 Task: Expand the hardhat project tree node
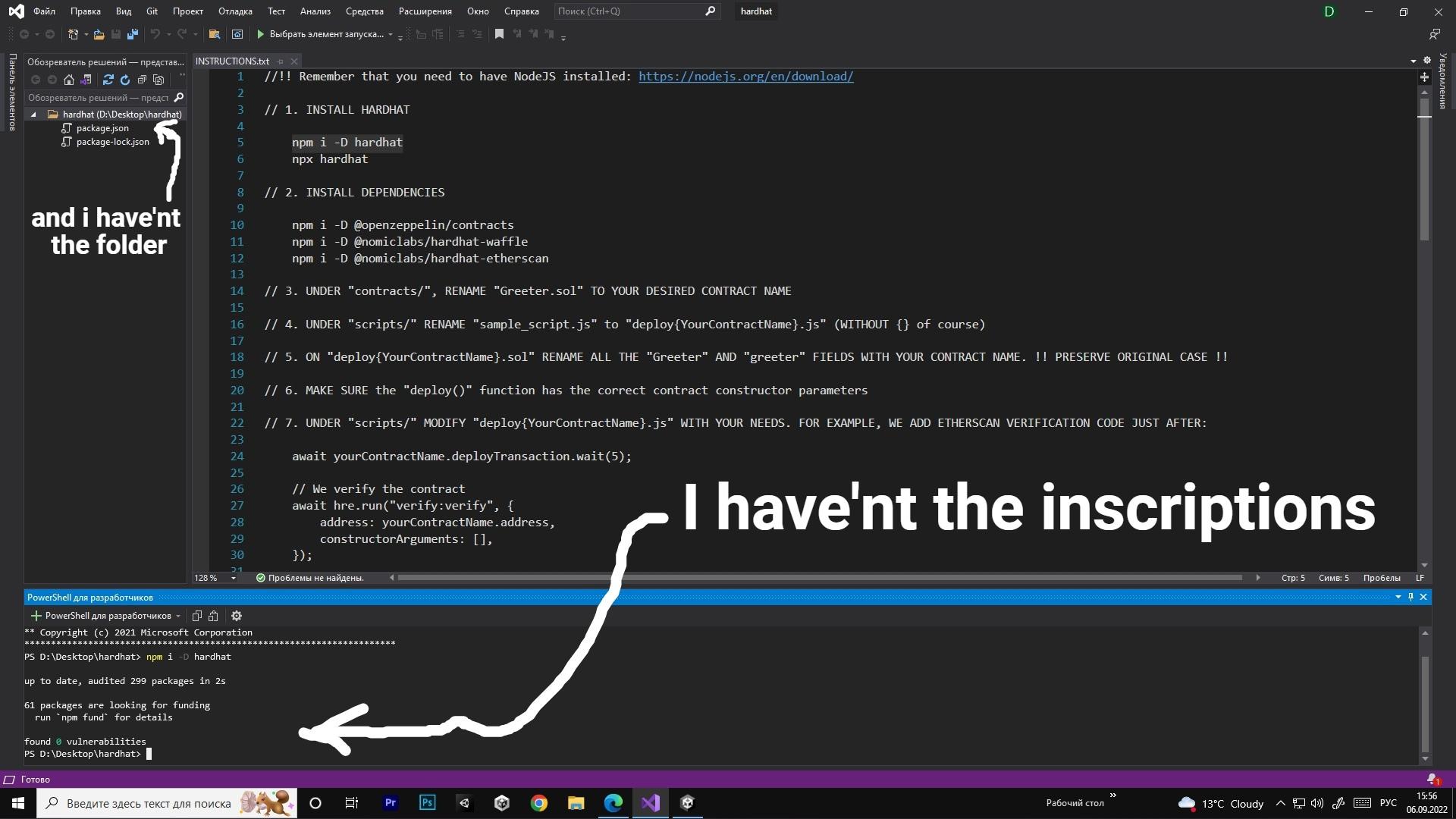[35, 113]
